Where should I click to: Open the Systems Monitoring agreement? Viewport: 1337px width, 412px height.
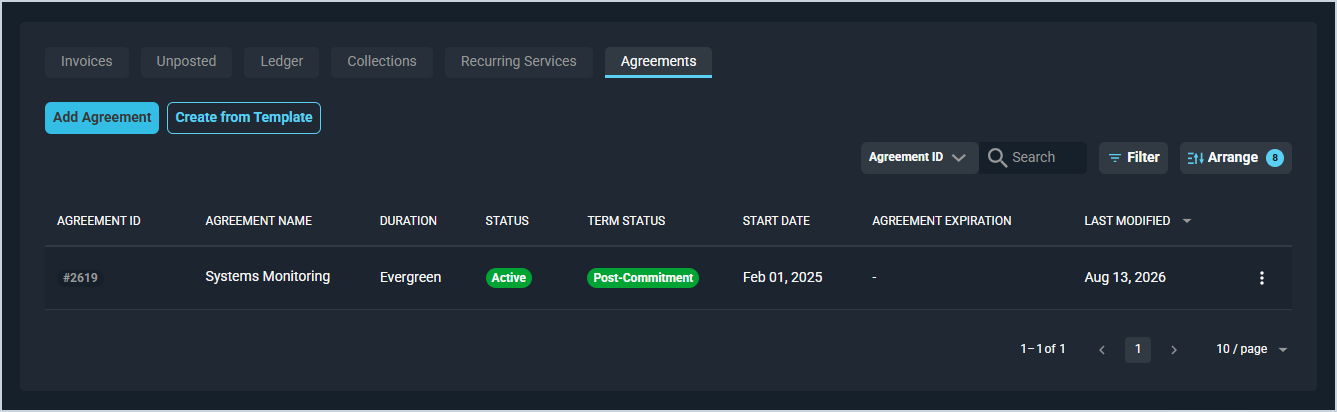point(267,276)
